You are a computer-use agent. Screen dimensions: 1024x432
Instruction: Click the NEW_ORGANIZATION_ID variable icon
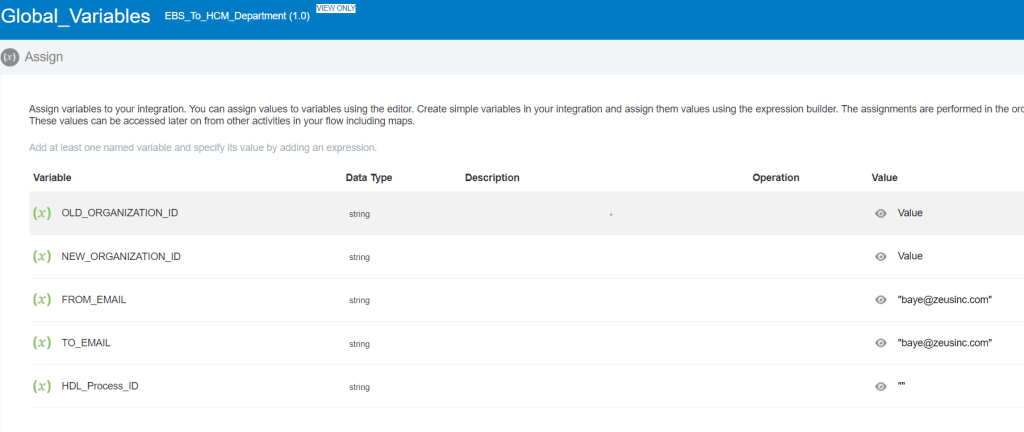pos(42,256)
